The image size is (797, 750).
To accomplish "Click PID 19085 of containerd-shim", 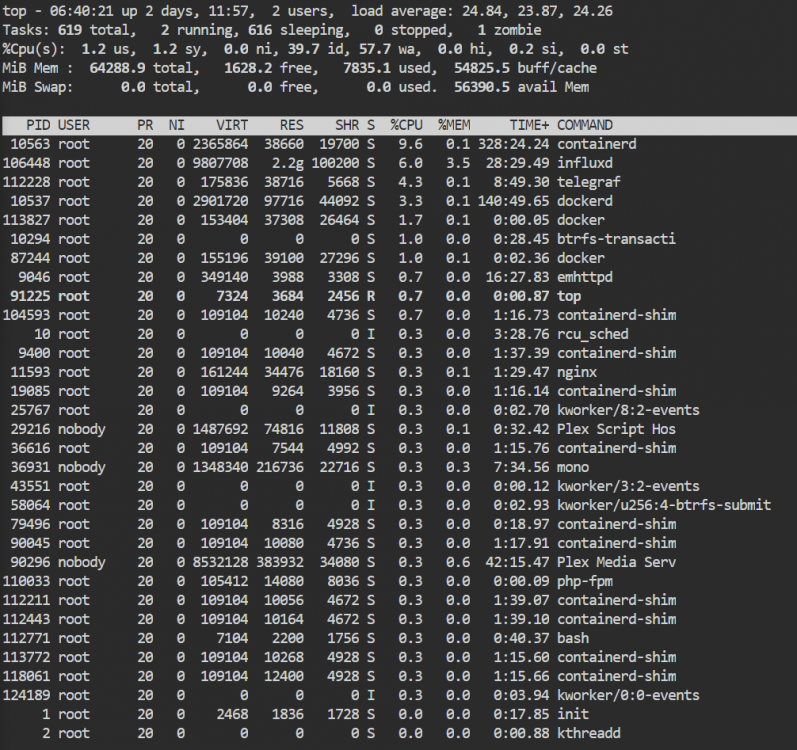I will 30,391.
